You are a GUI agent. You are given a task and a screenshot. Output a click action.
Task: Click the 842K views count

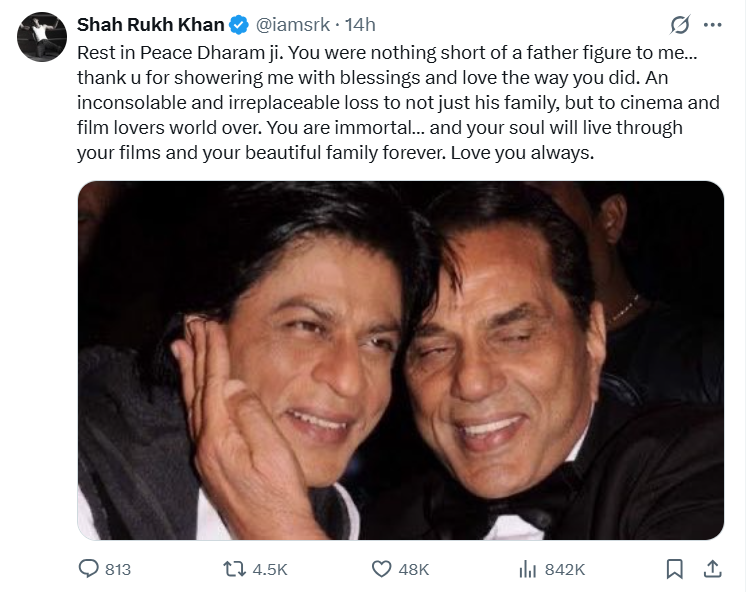click(x=565, y=569)
